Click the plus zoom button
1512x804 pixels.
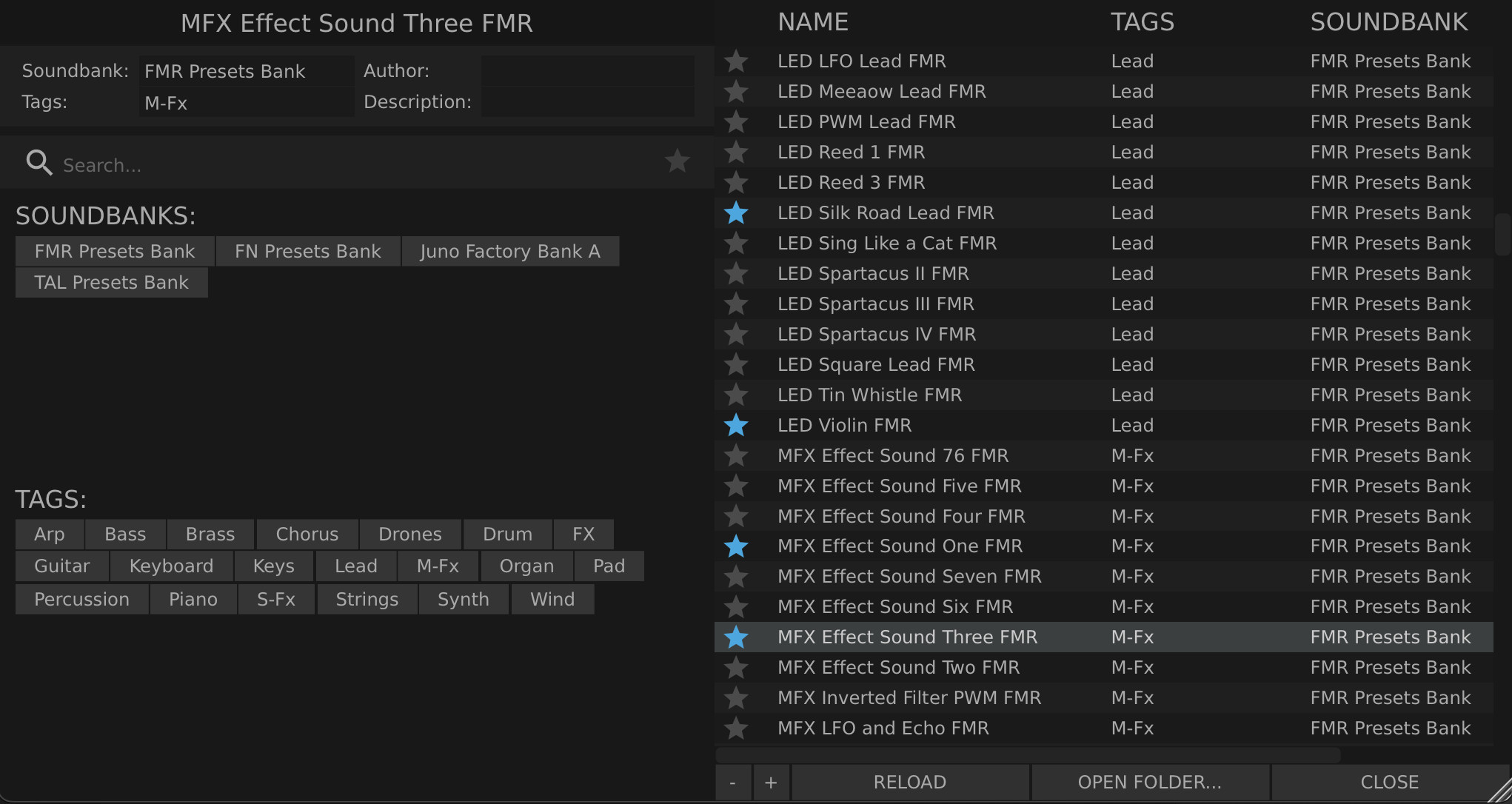771,783
